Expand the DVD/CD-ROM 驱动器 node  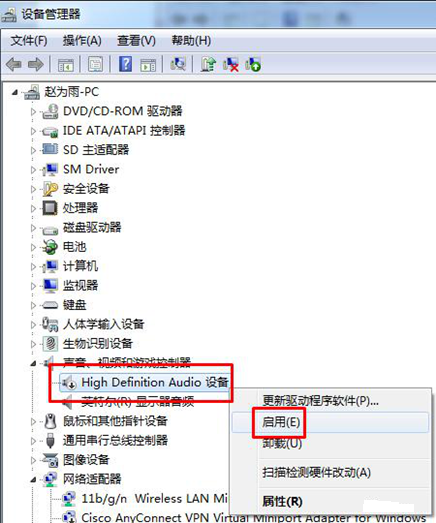(33, 111)
